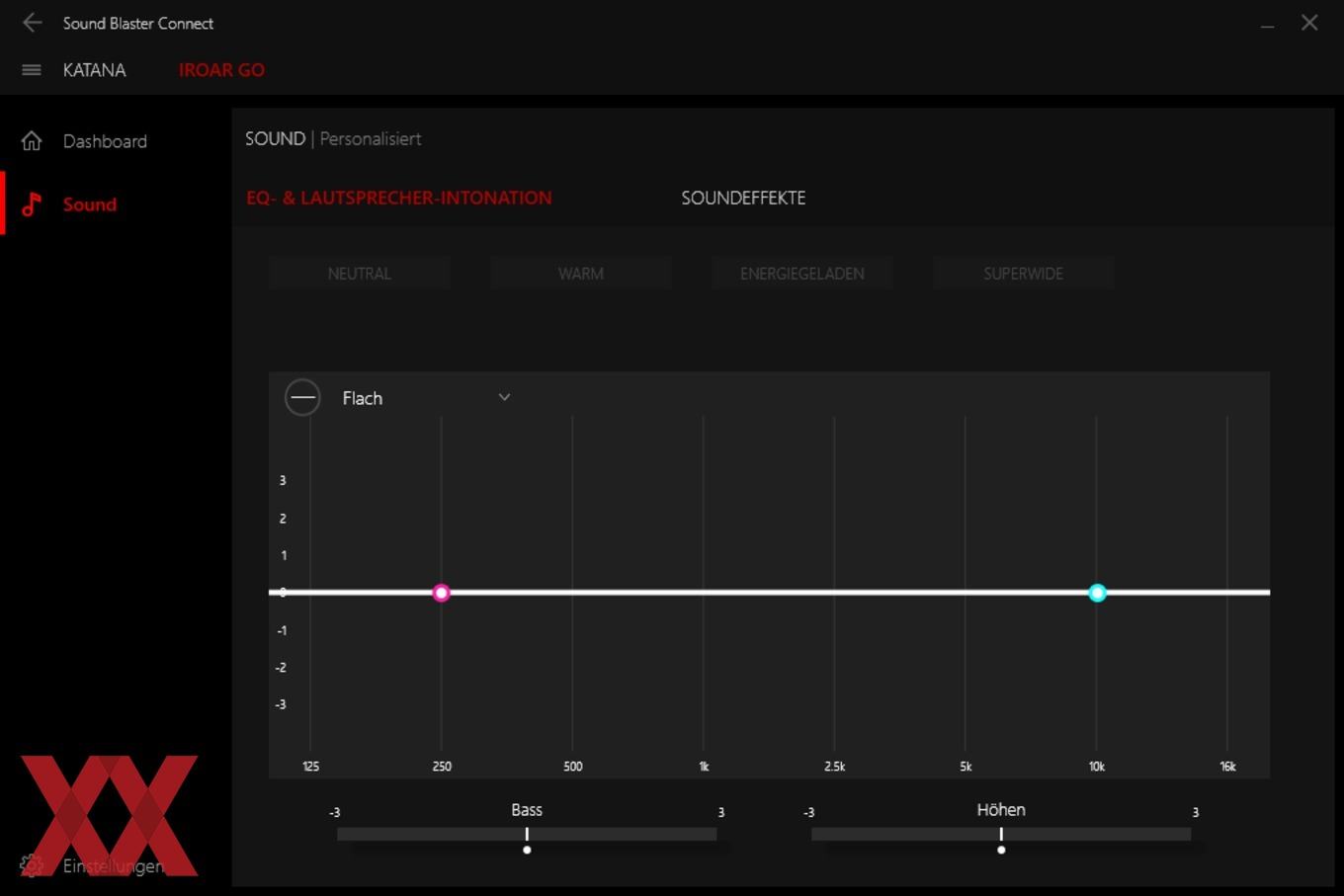The width and height of the screenshot is (1344, 896).
Task: Click the cyan EQ point at 10k
Action: click(x=1097, y=593)
